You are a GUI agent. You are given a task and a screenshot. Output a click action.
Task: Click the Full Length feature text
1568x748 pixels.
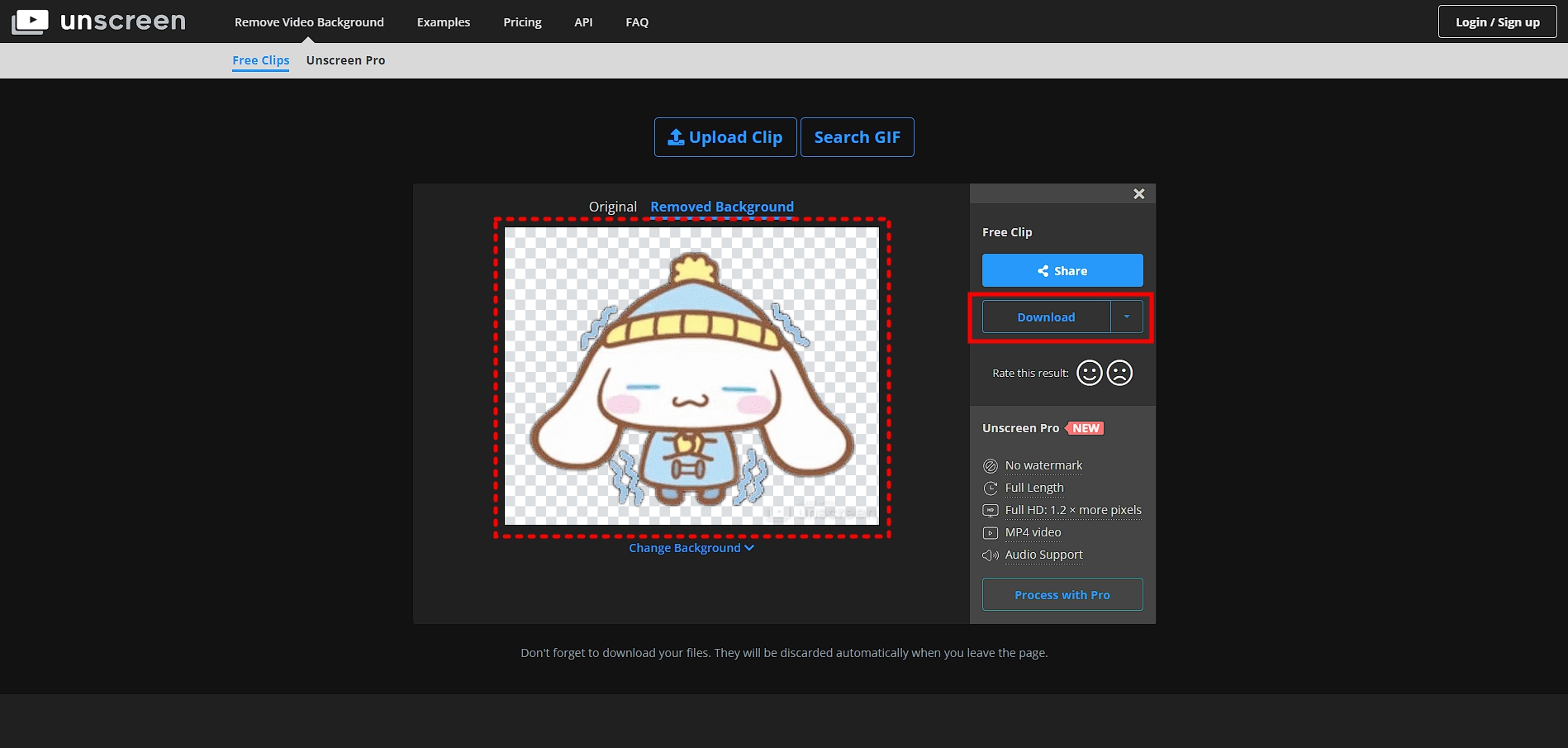coord(1034,488)
